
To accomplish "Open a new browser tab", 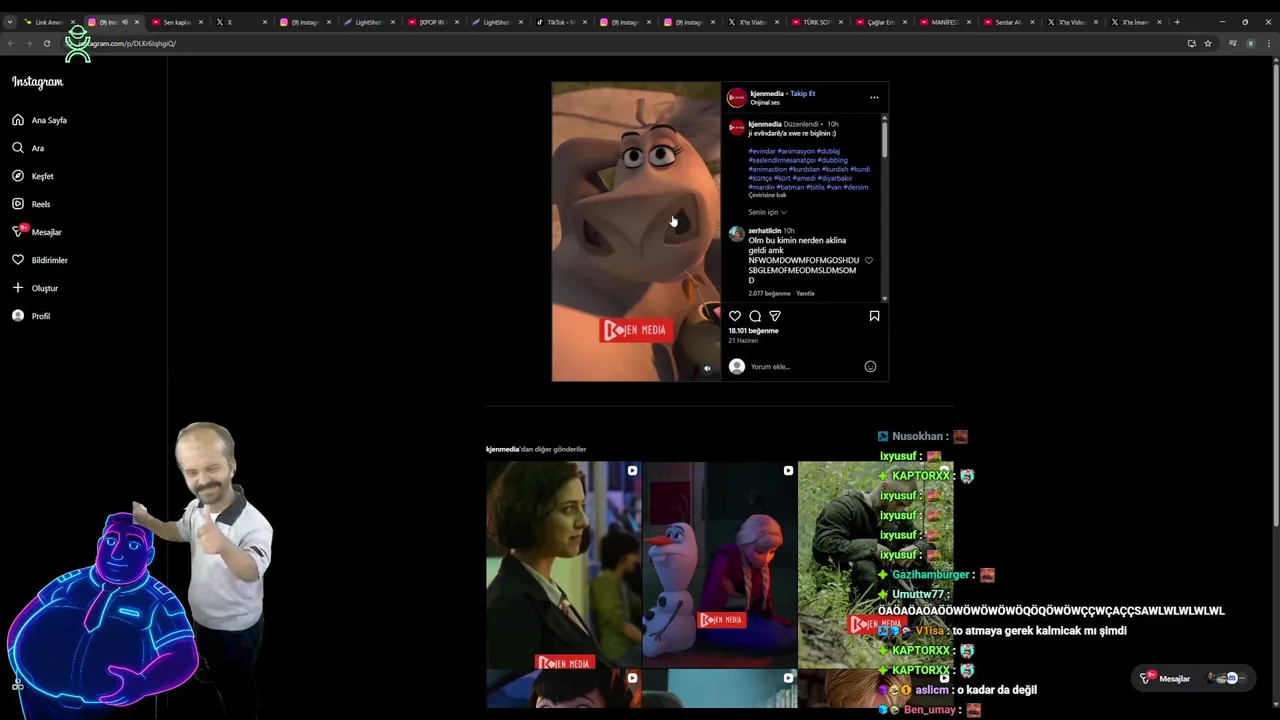I will [1177, 22].
